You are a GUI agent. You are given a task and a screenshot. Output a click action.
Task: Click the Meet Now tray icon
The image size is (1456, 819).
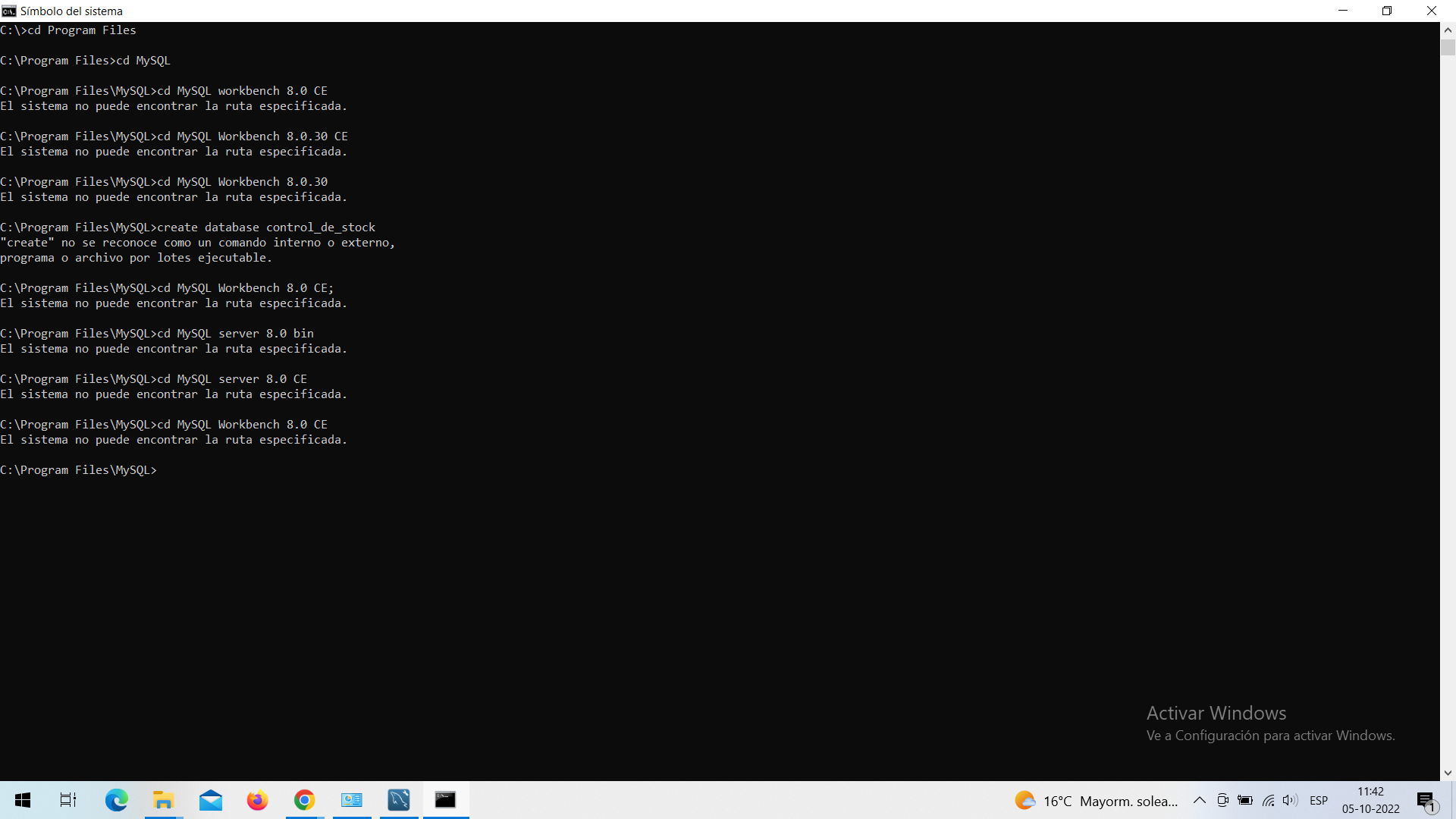tap(1222, 800)
